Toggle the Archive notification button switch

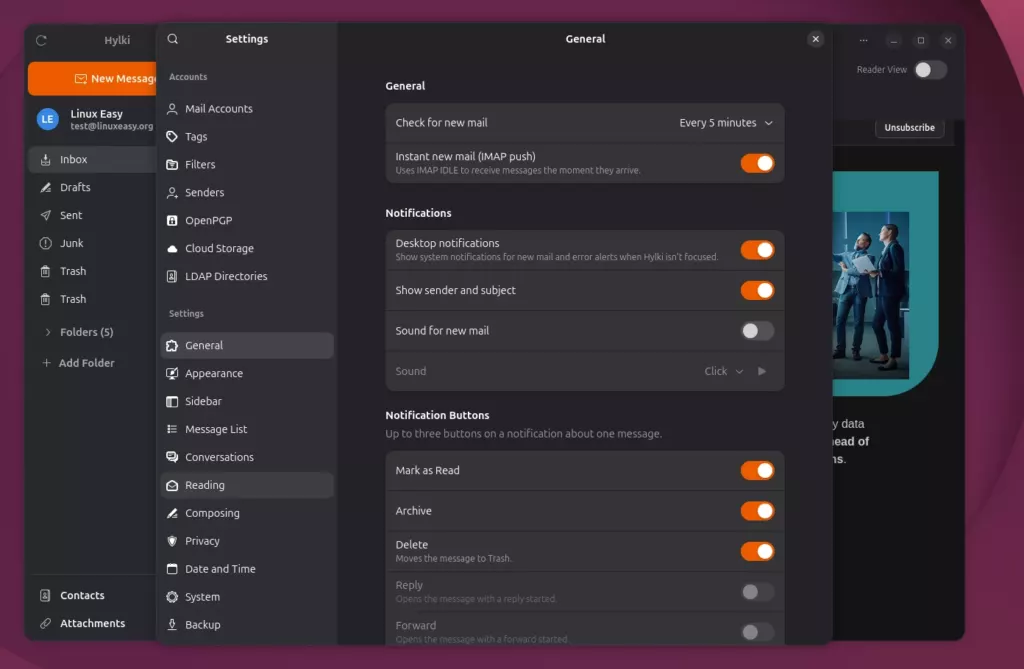click(x=757, y=511)
